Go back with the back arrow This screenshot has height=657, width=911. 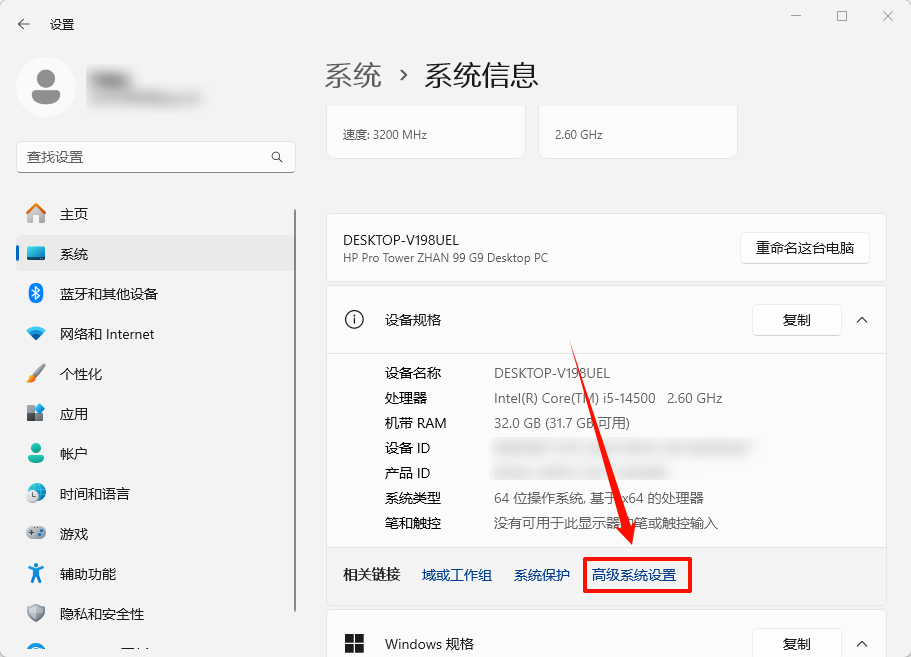pos(24,24)
